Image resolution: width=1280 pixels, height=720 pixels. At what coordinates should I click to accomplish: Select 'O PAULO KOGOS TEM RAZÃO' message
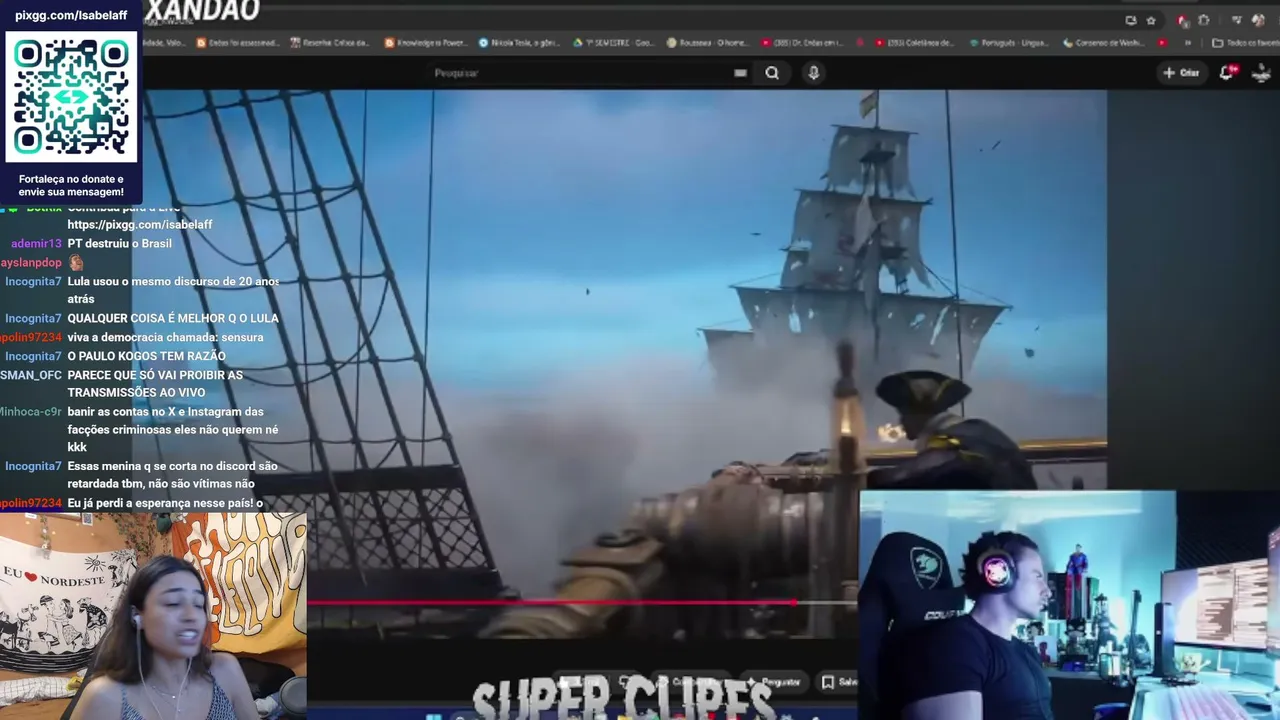(146, 356)
